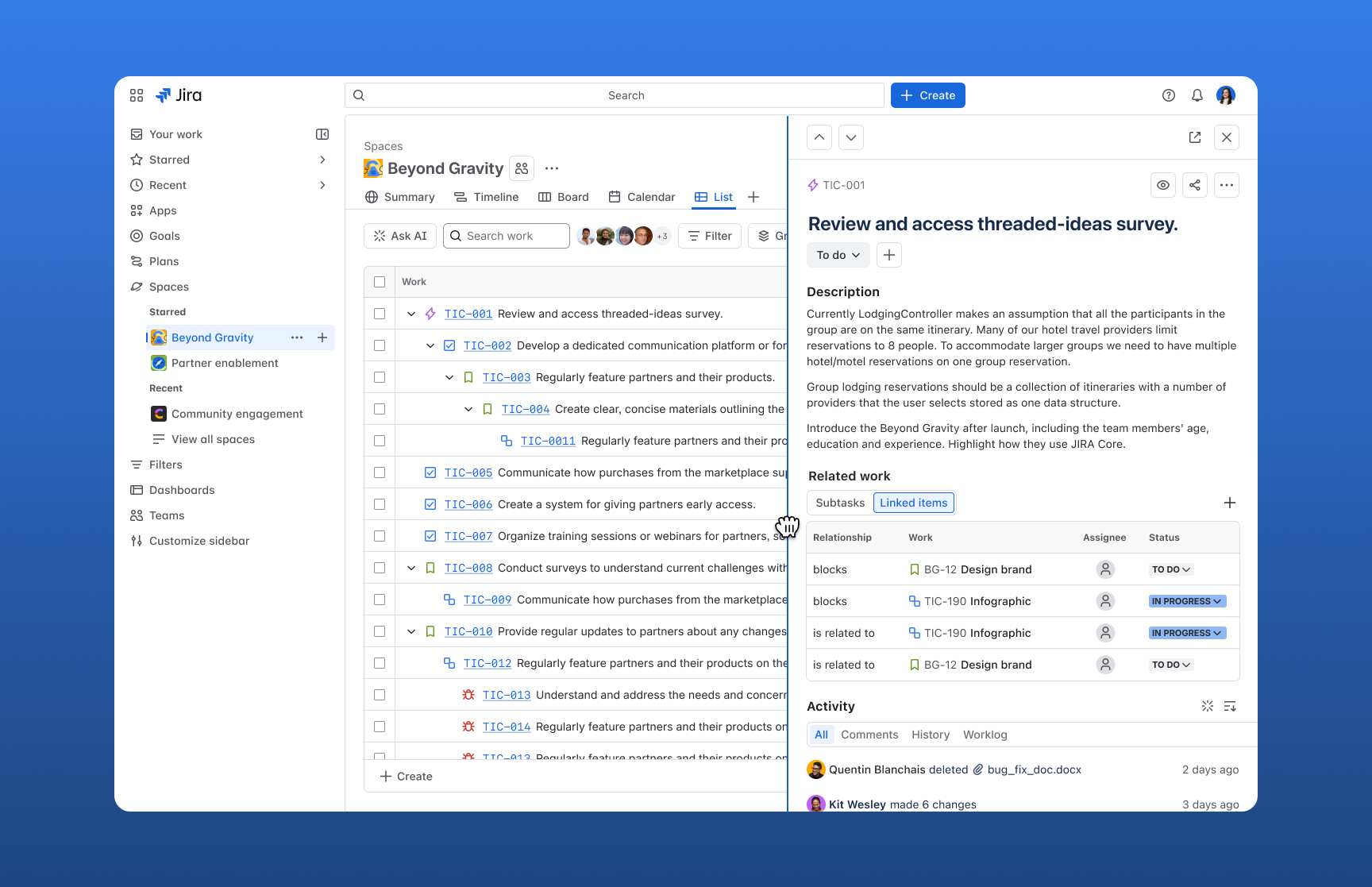This screenshot has height=887, width=1372.
Task: Open the app switcher grid icon
Action: tap(137, 95)
